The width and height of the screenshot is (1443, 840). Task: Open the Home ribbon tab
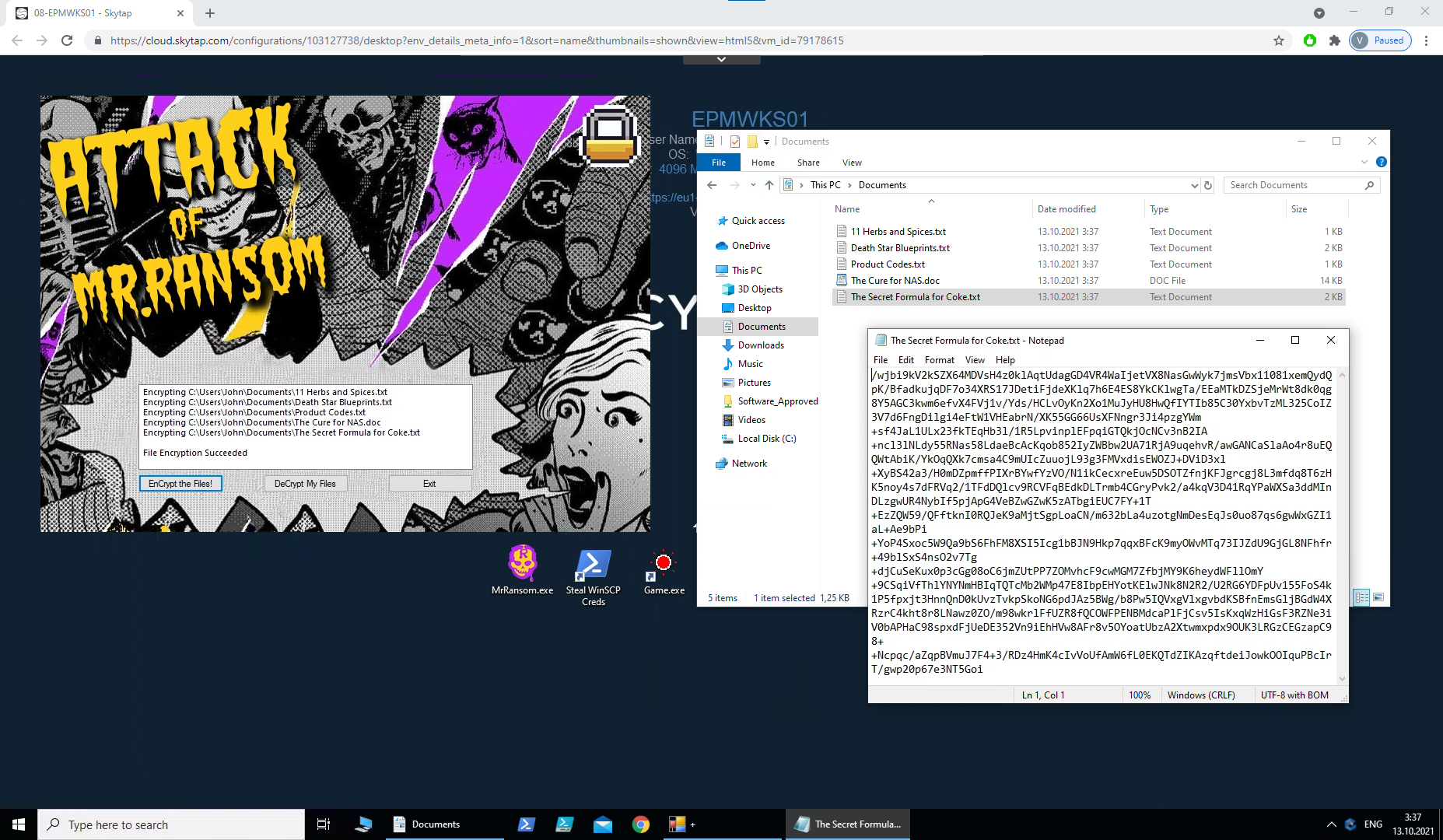click(763, 163)
